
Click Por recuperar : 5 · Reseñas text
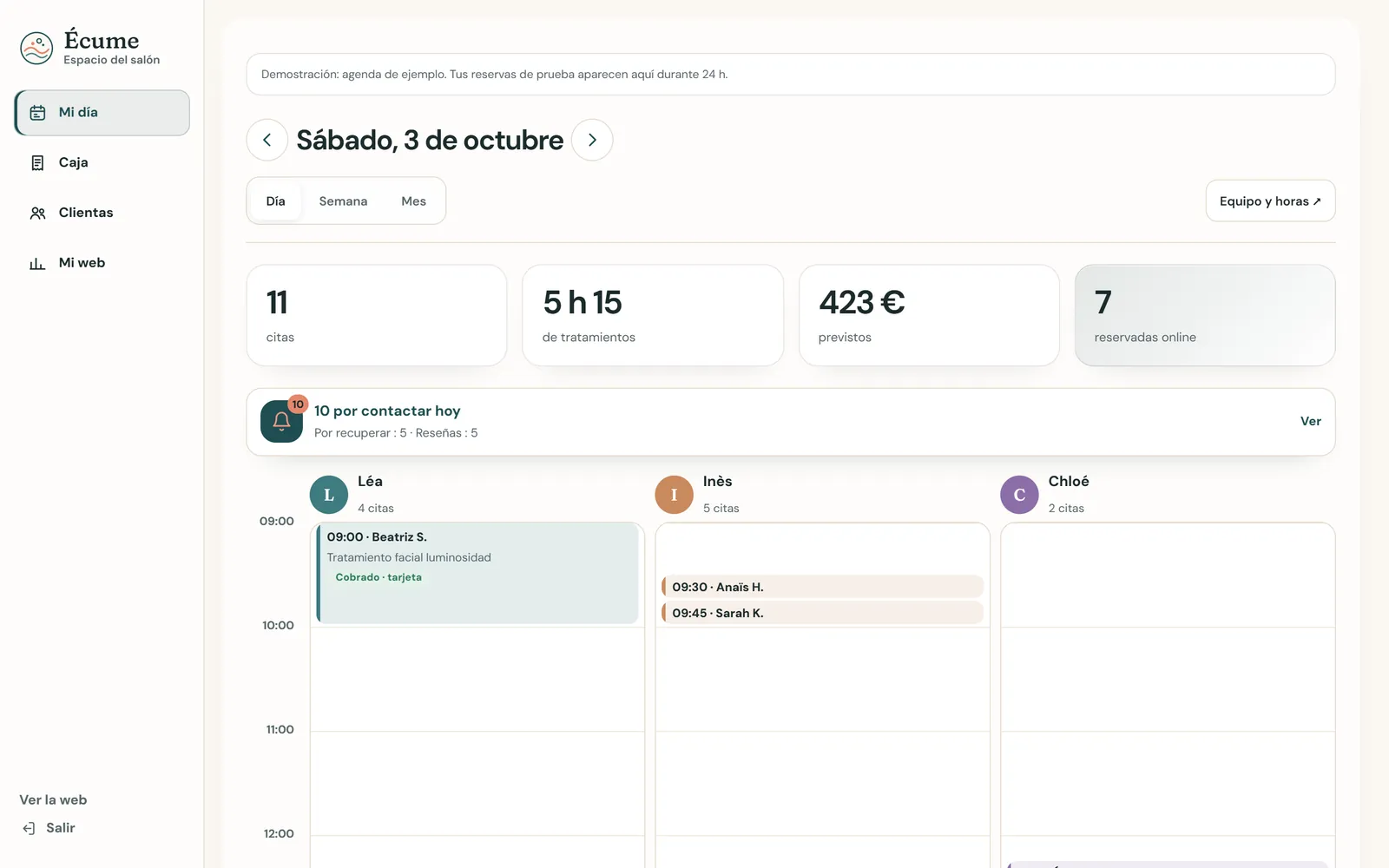click(x=396, y=433)
